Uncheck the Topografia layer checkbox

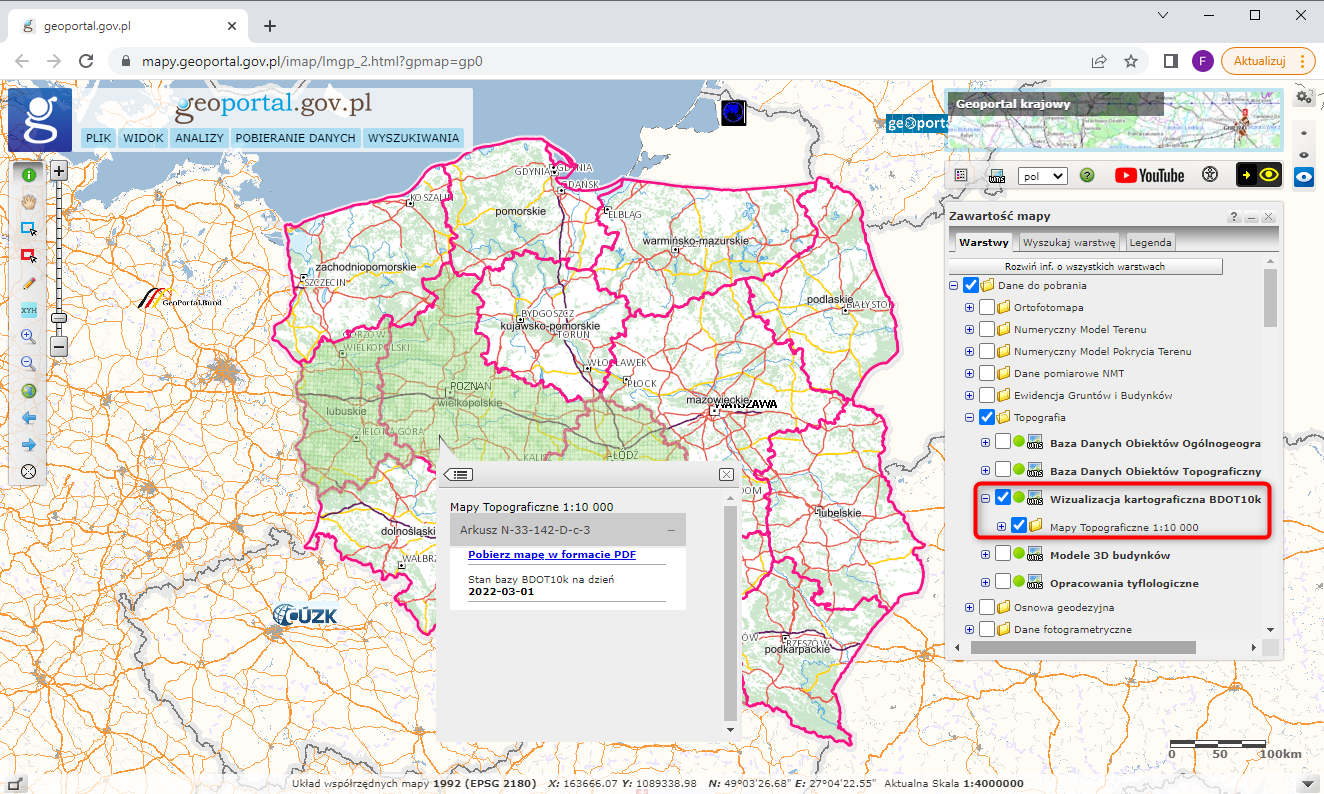[x=986, y=417]
